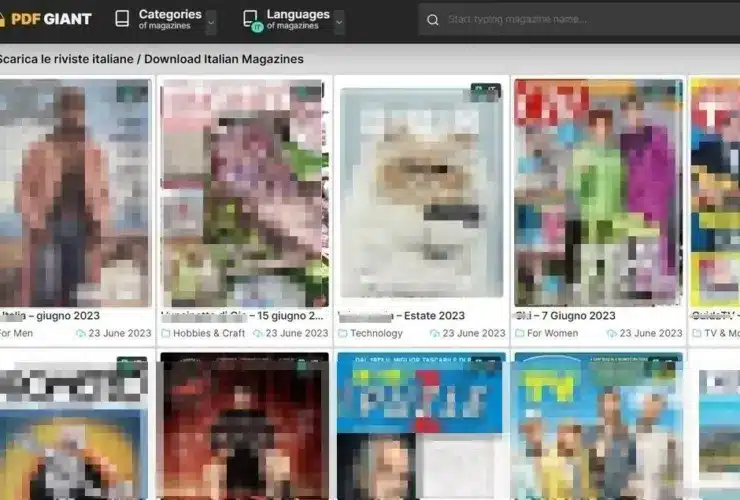Click download cloud icon on Technology magazine date
Image resolution: width=740 pixels, height=500 pixels.
tap(434, 334)
